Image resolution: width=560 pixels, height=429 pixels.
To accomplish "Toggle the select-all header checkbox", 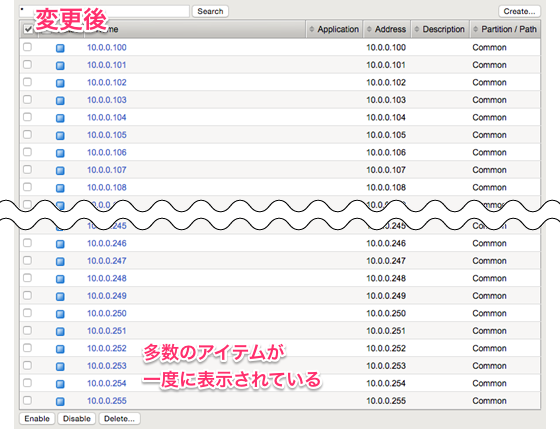I will coord(28,29).
